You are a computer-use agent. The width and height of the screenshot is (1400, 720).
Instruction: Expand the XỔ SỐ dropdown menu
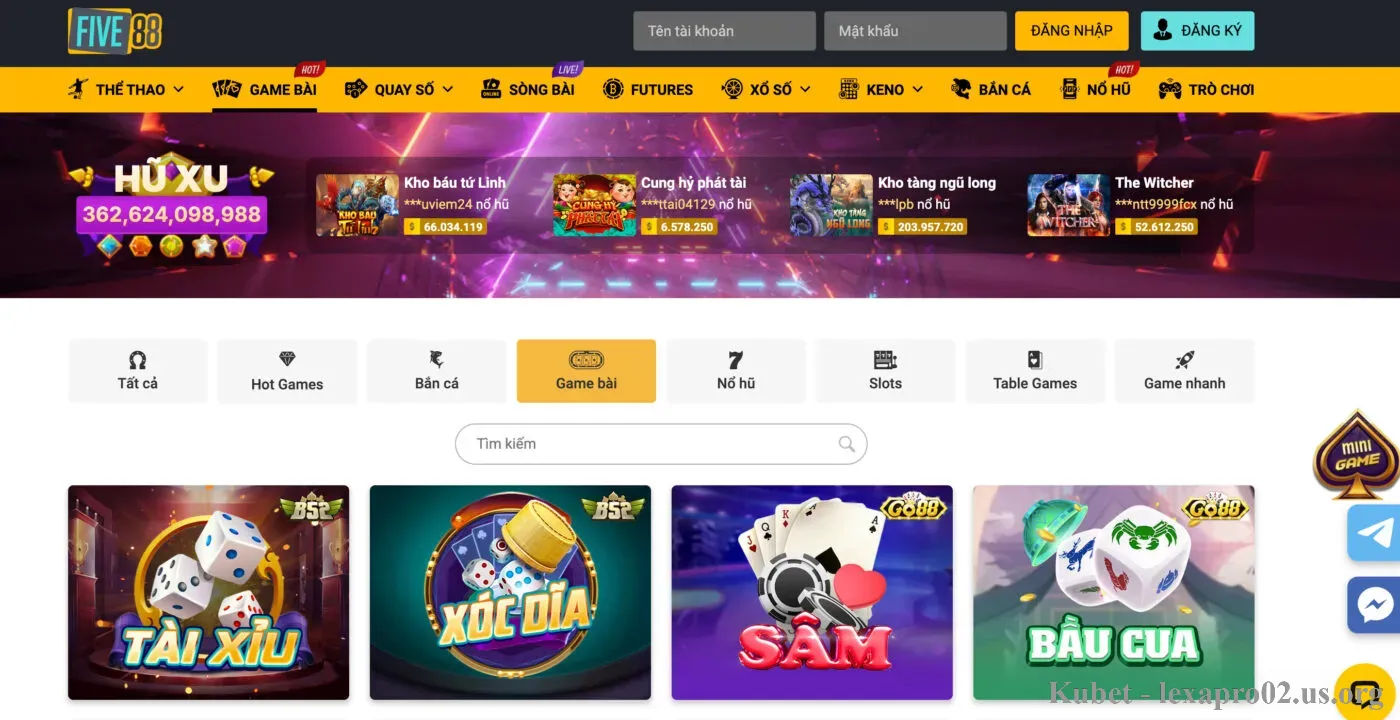pyautogui.click(x=766, y=89)
